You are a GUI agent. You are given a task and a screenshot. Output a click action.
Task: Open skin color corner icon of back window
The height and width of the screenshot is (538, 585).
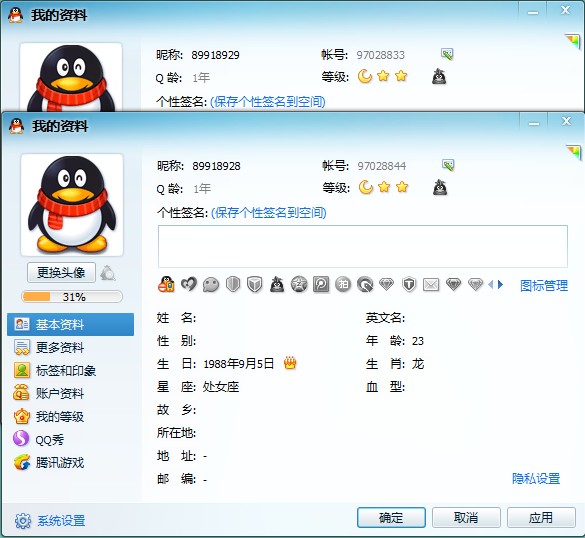coord(573,41)
